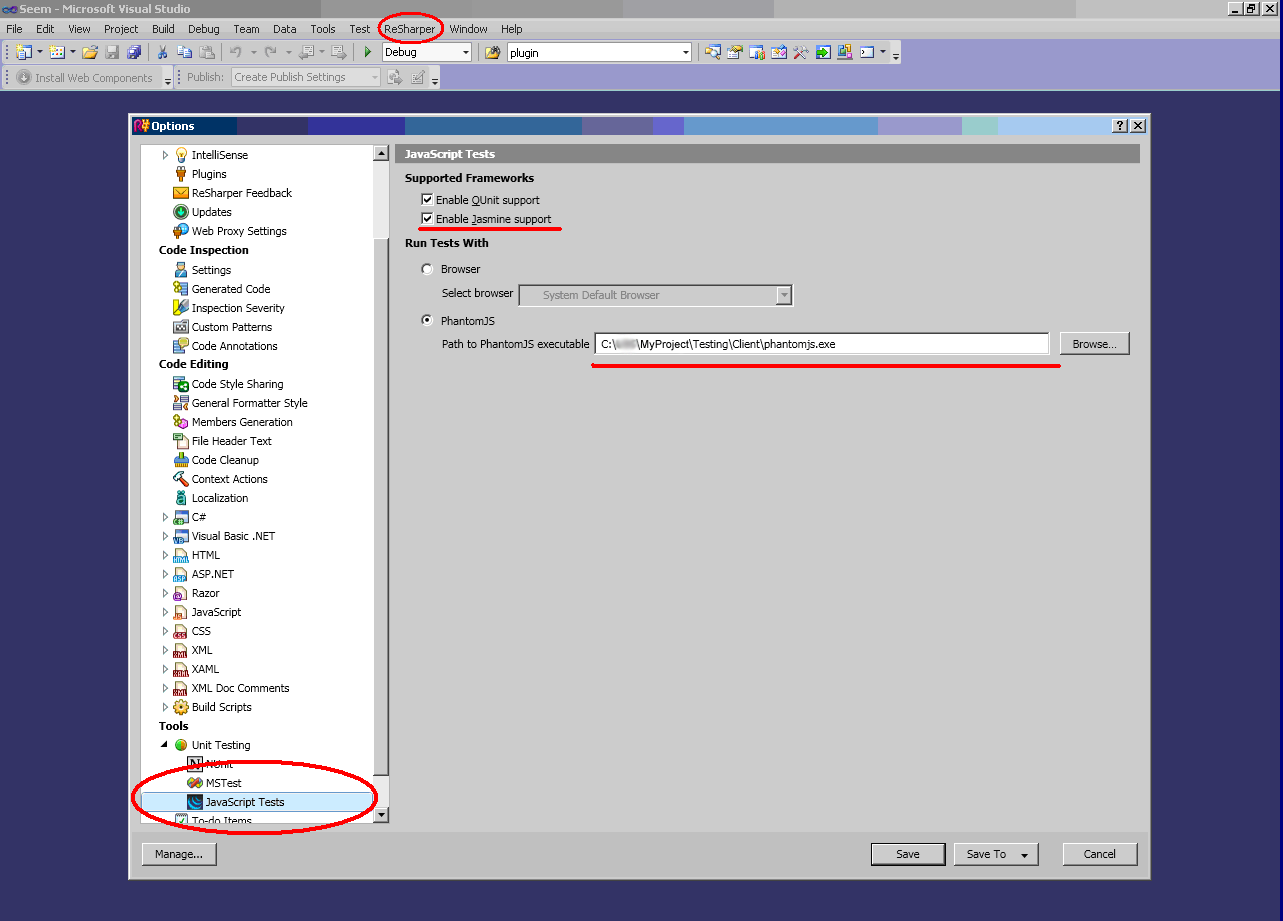Click the Find in Files icon

tap(492, 52)
